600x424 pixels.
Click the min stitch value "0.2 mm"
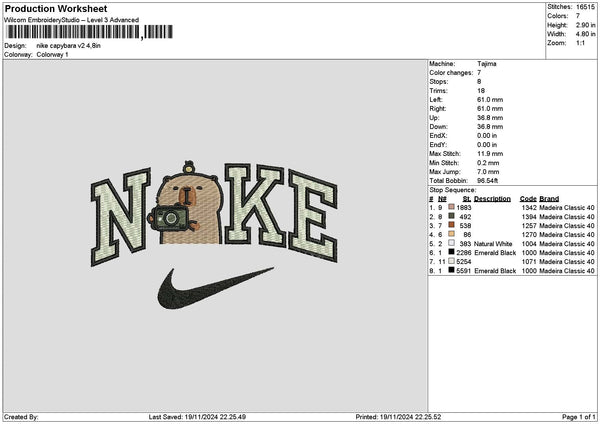(x=488, y=163)
